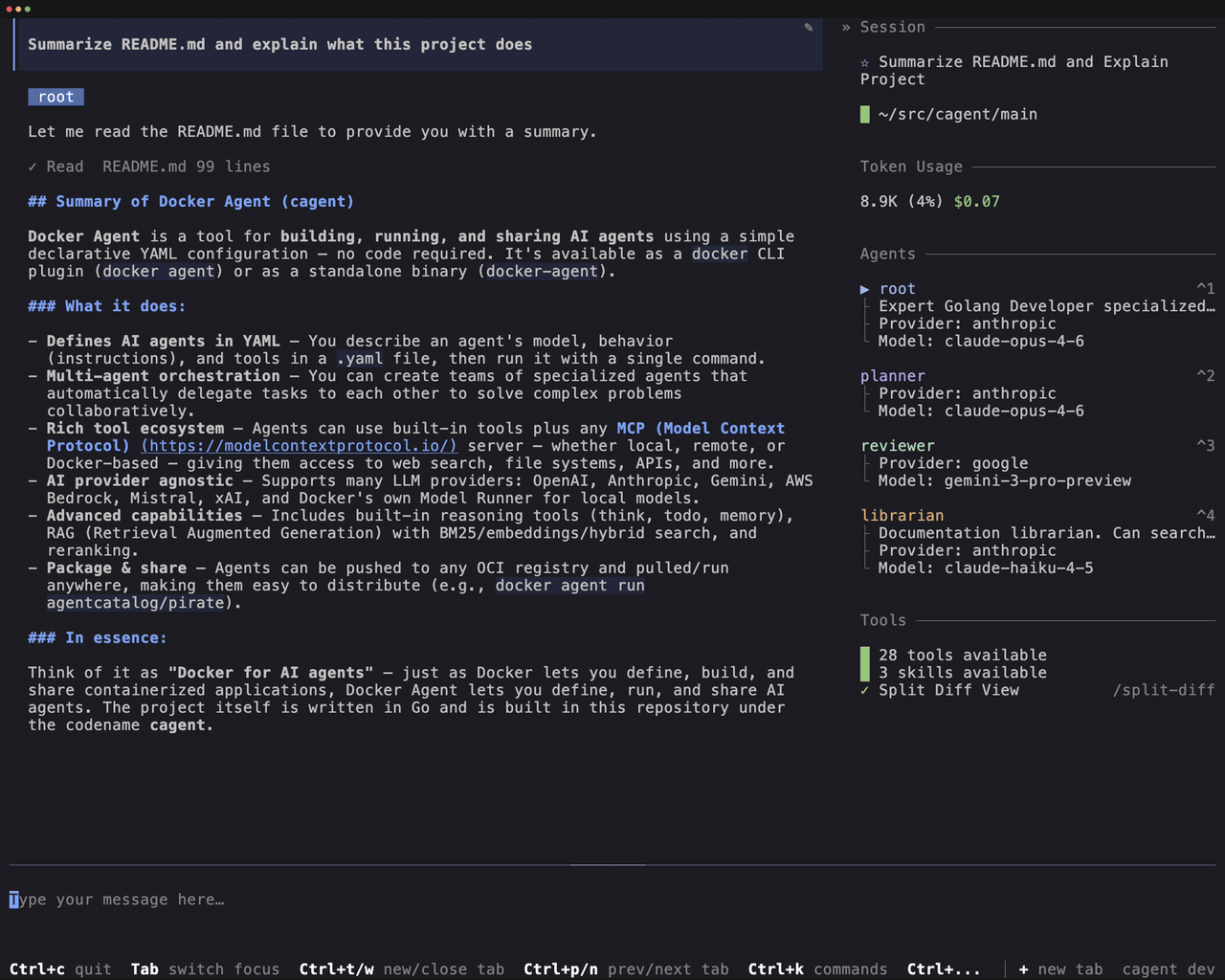The image size is (1225, 980).
Task: Click the root badge above the response
Action: (x=56, y=97)
